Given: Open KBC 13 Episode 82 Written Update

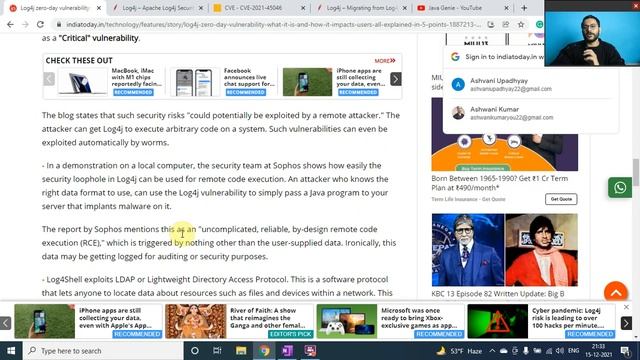Looking at the screenshot, I should (x=498, y=293).
